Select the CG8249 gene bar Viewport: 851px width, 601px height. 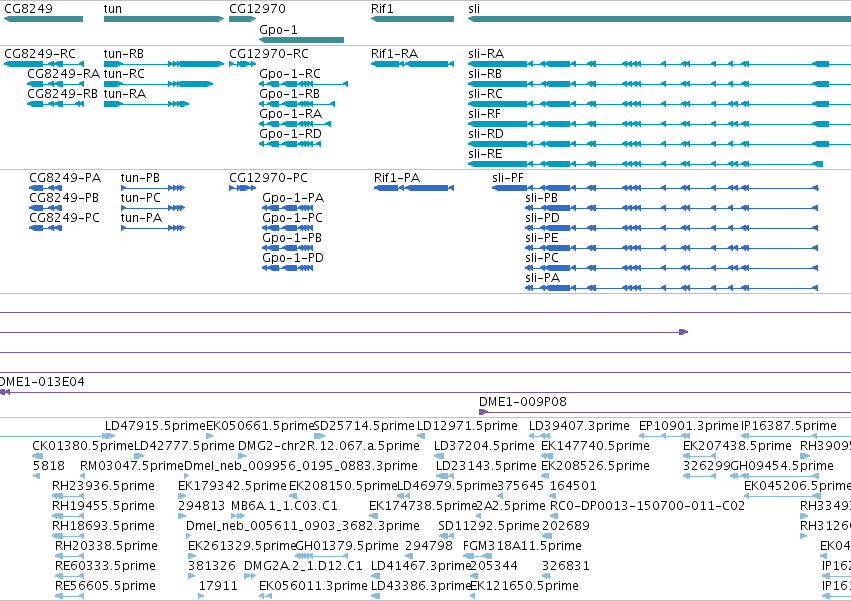(43, 19)
